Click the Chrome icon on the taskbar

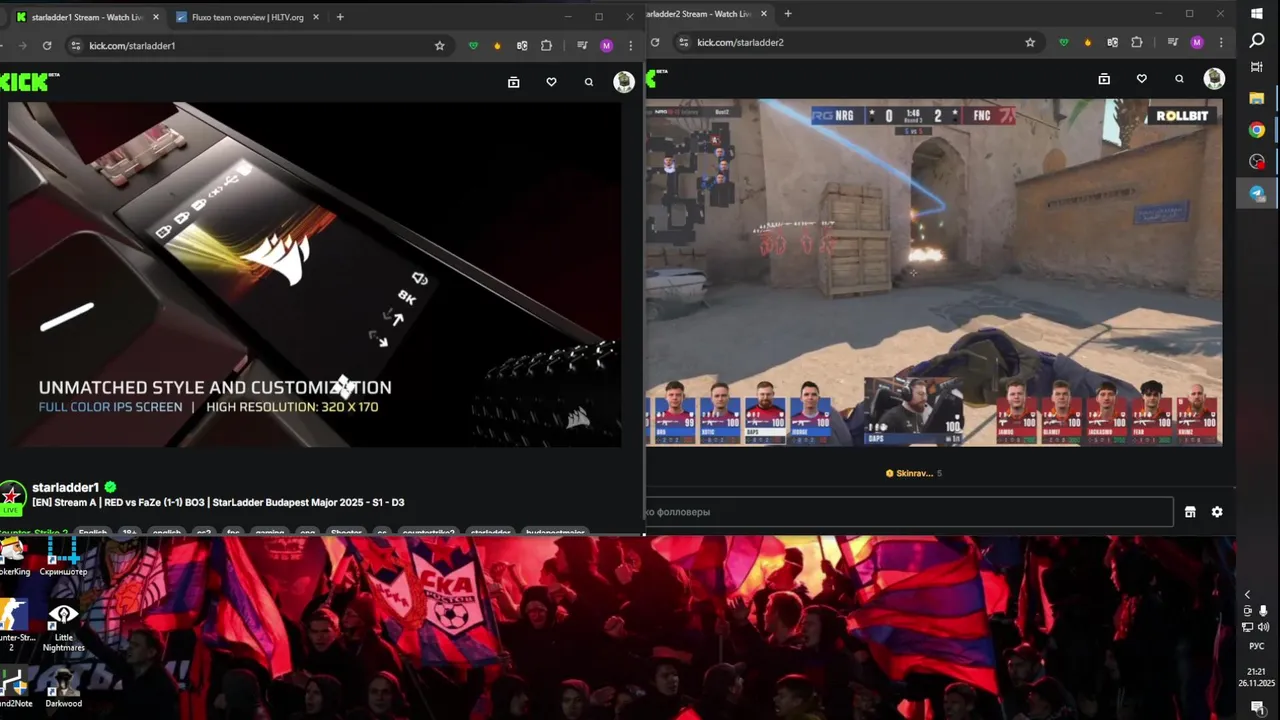[1257, 130]
